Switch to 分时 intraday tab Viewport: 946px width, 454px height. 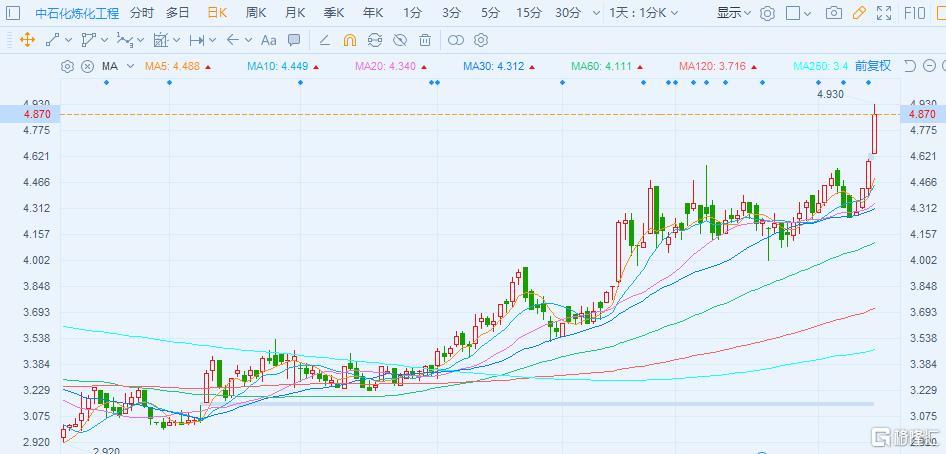(x=141, y=13)
